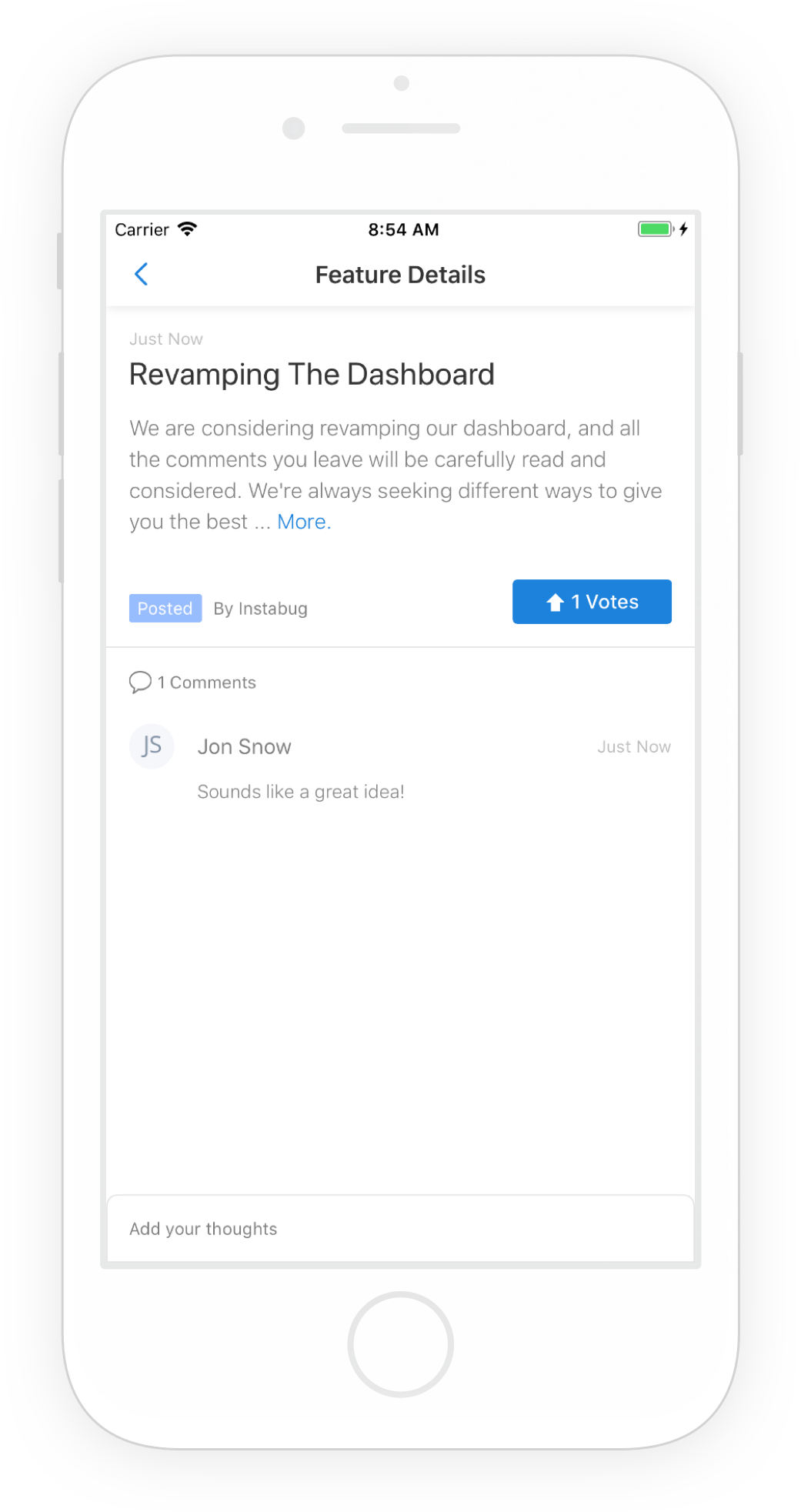Image resolution: width=801 pixels, height=1512 pixels.
Task: Click the Wi-Fi status icon
Action: pyautogui.click(x=187, y=229)
